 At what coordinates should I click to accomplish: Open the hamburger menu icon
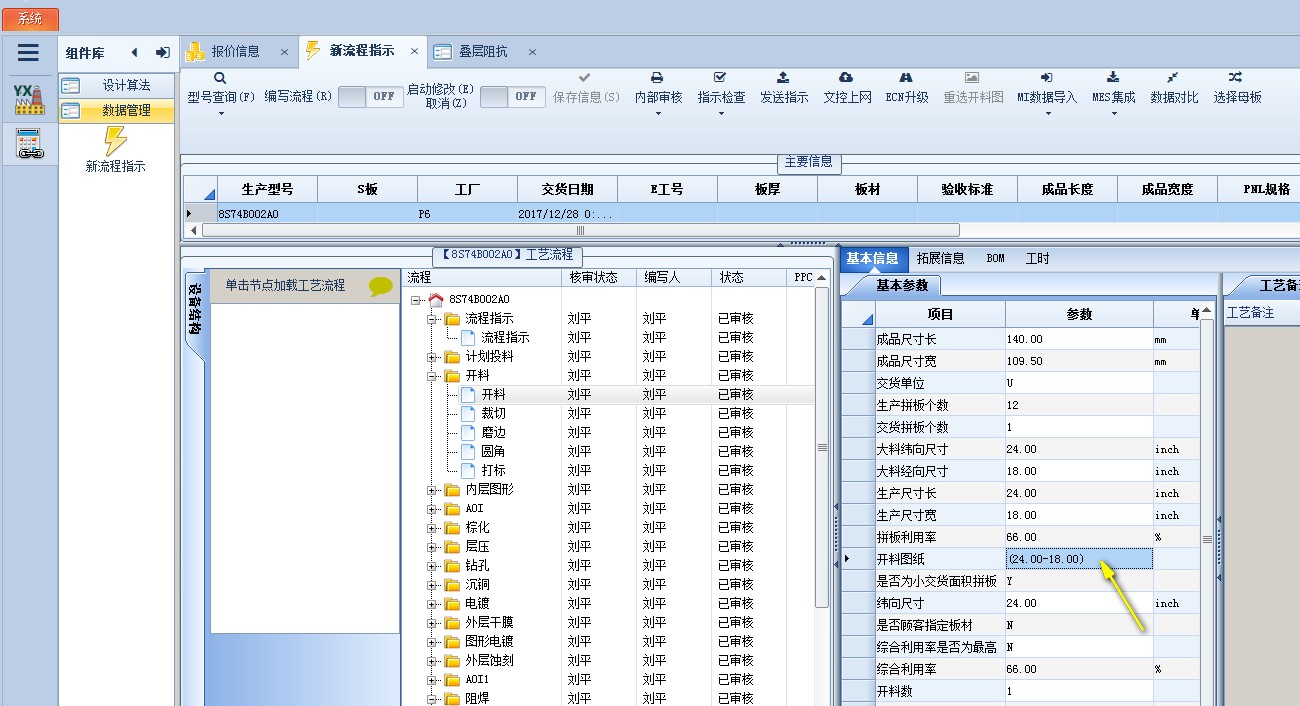28,53
